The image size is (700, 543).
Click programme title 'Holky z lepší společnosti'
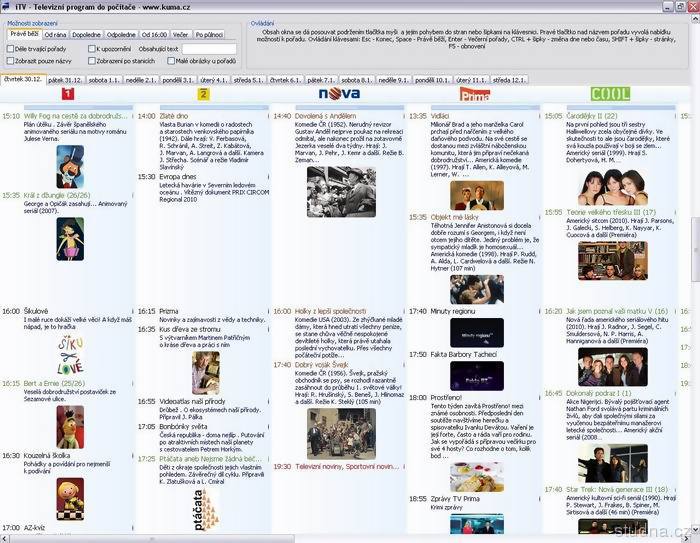[330, 311]
